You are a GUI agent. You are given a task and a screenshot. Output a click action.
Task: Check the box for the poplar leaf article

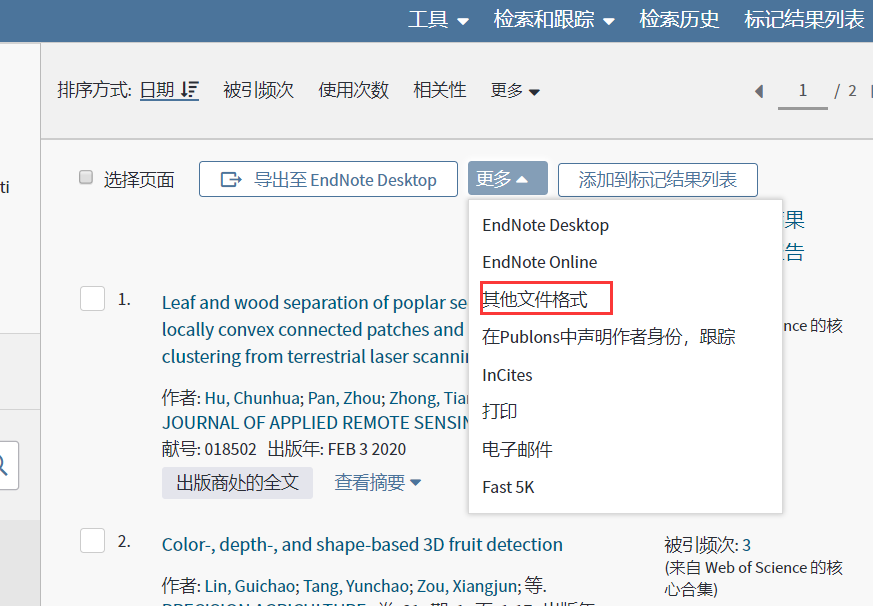point(92,297)
